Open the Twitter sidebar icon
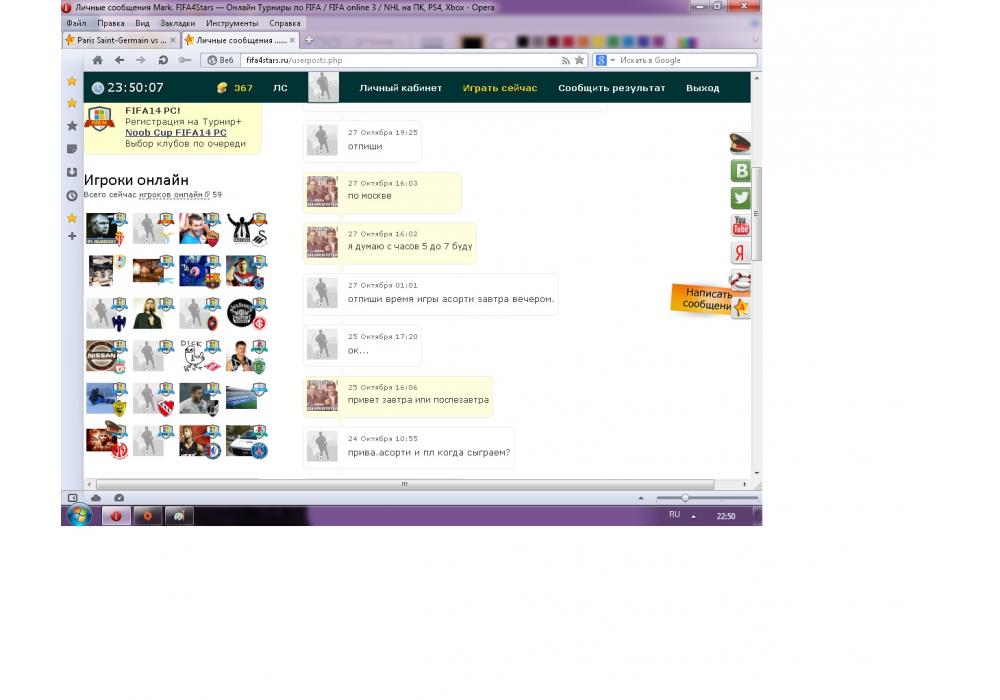This screenshot has height=700, width=1000. point(740,198)
